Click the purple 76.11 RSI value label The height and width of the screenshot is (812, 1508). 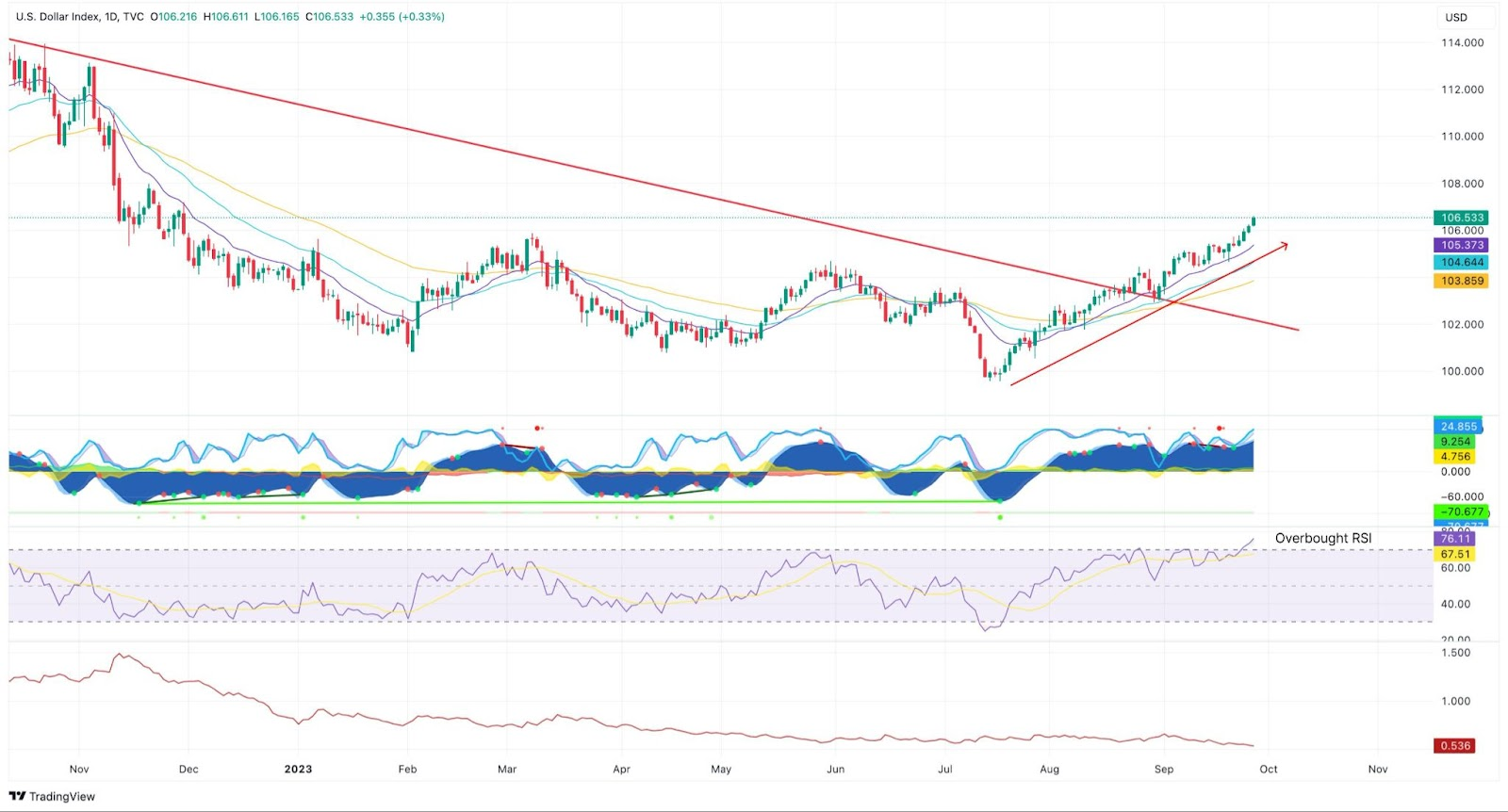(x=1455, y=539)
